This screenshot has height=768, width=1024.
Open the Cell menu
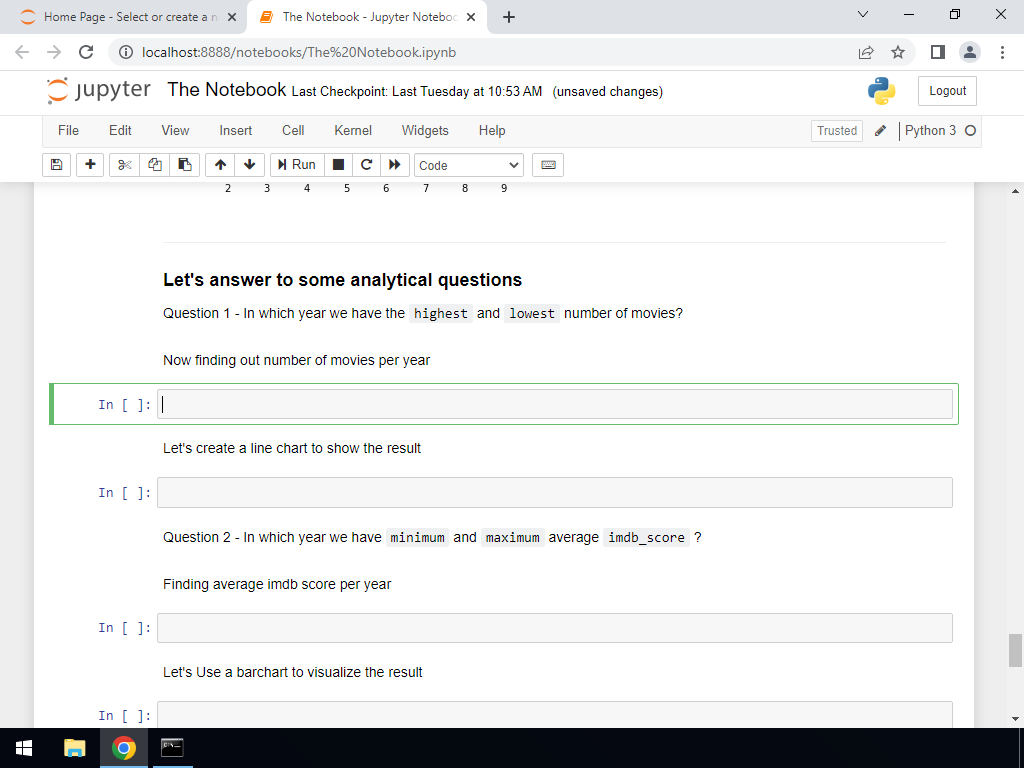pyautogui.click(x=293, y=131)
